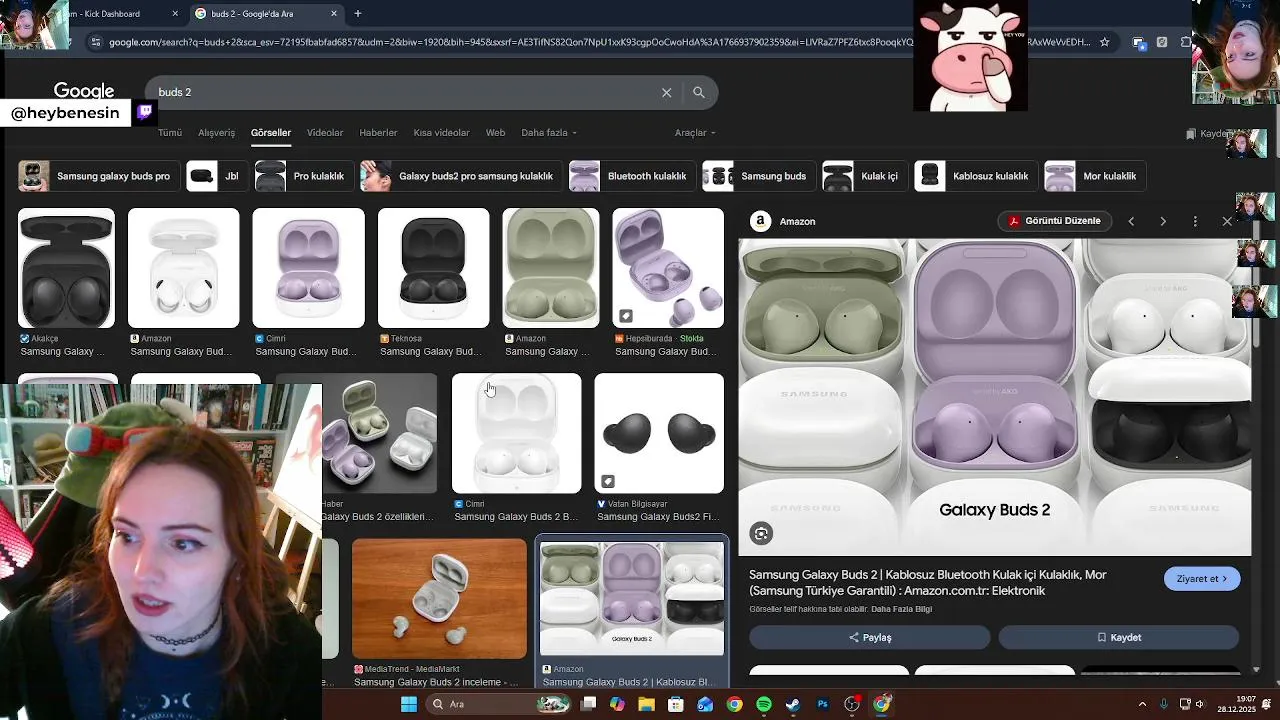
Task: Open the Akakçe black buds thumbnail
Action: 66,268
